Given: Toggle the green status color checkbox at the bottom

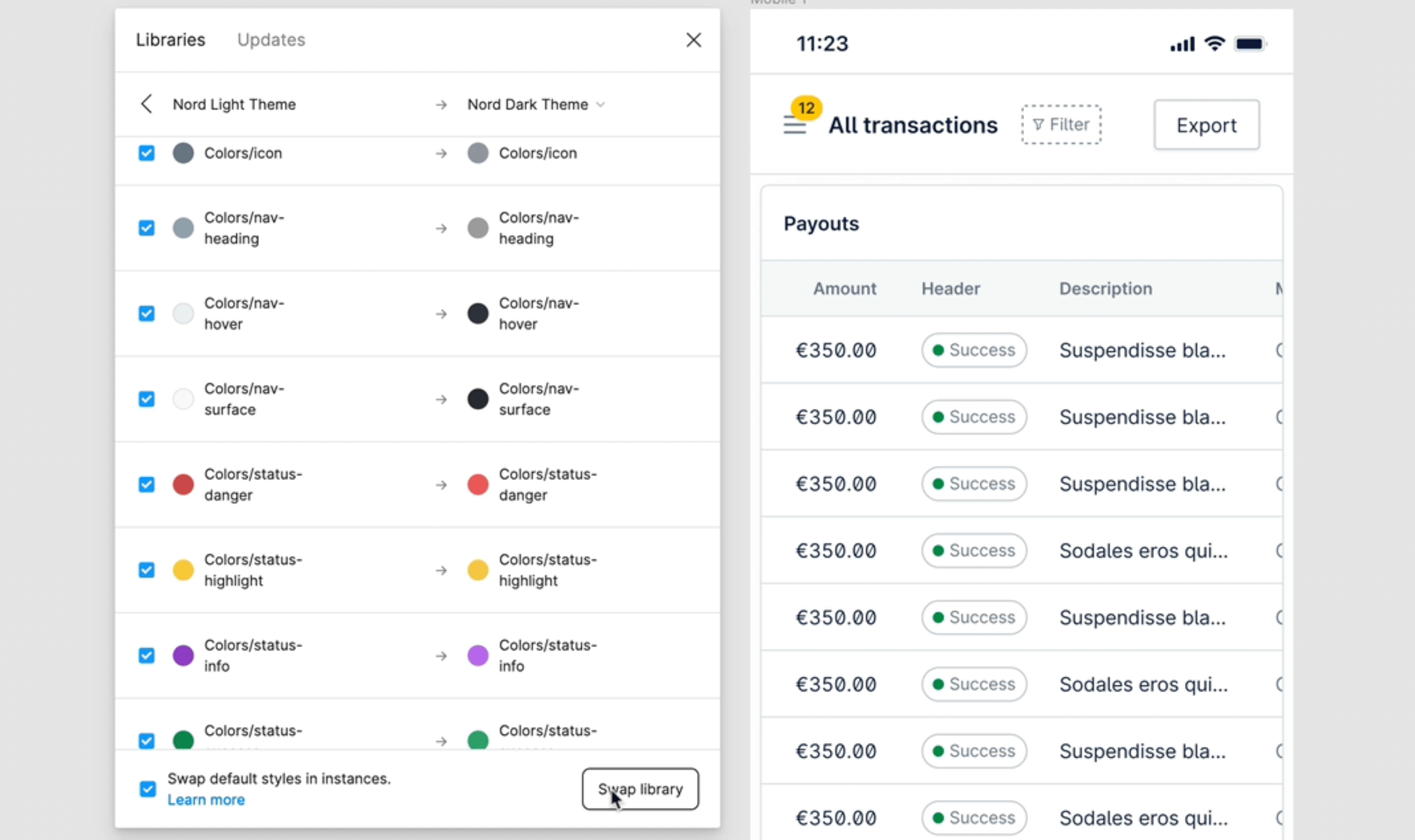Looking at the screenshot, I should 146,741.
